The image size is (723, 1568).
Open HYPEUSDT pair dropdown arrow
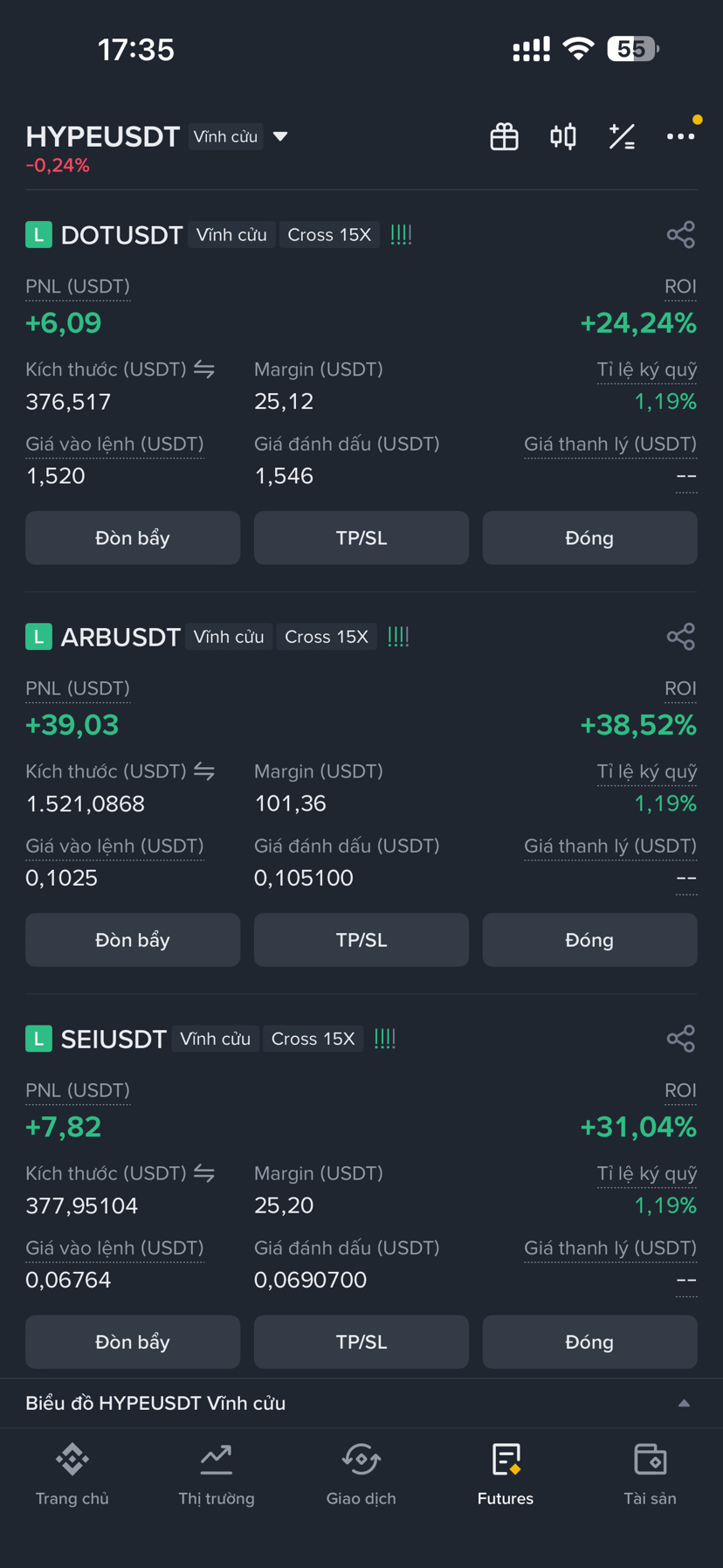pos(280,137)
